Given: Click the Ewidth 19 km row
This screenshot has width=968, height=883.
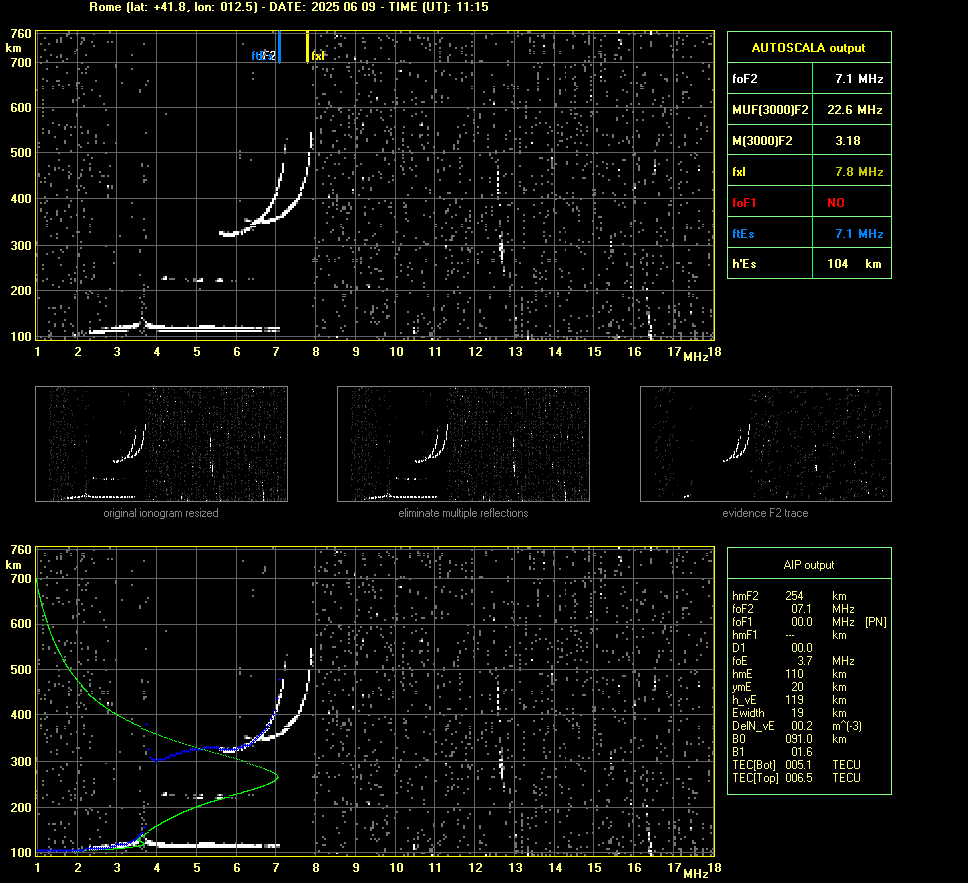Looking at the screenshot, I should coord(789,713).
